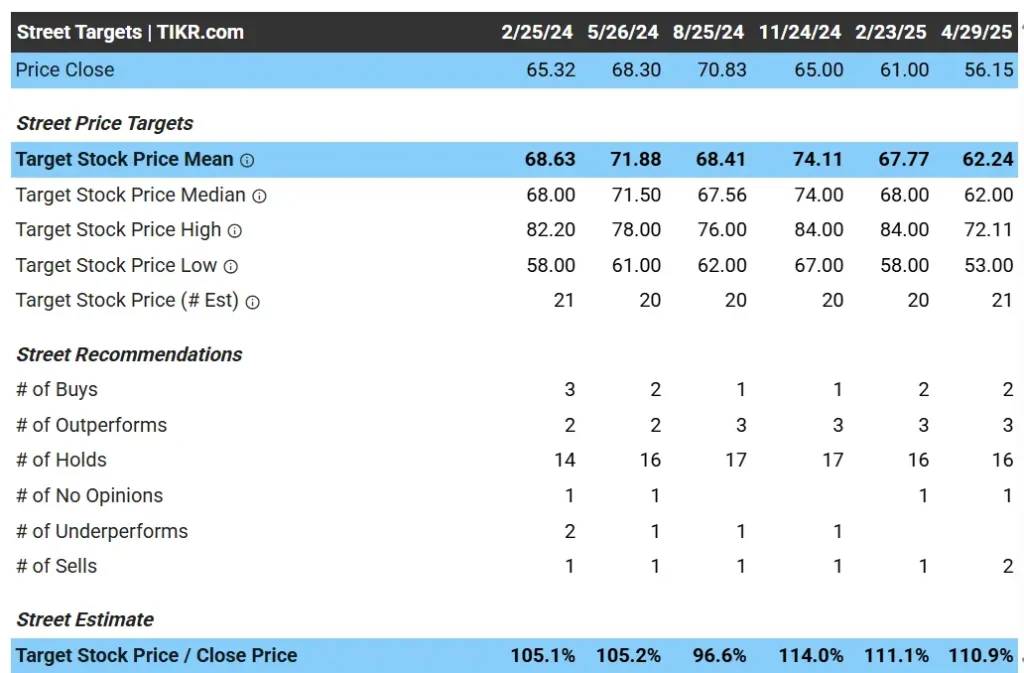Click the Street Price Targets section heading
The height and width of the screenshot is (673, 1024).
coord(104,123)
